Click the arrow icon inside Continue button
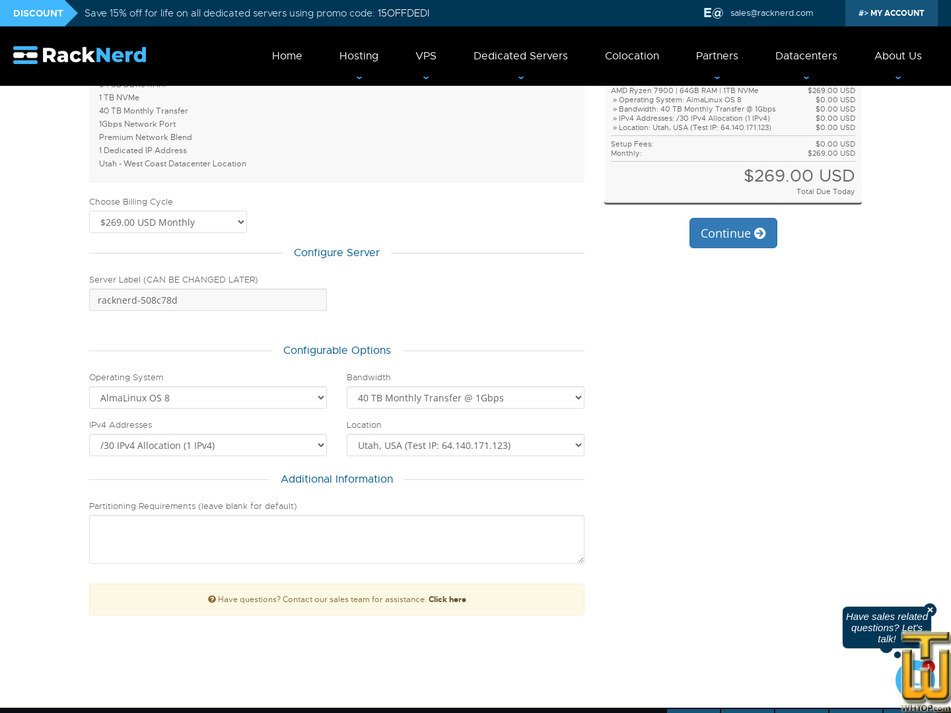This screenshot has width=951, height=713. tap(759, 232)
